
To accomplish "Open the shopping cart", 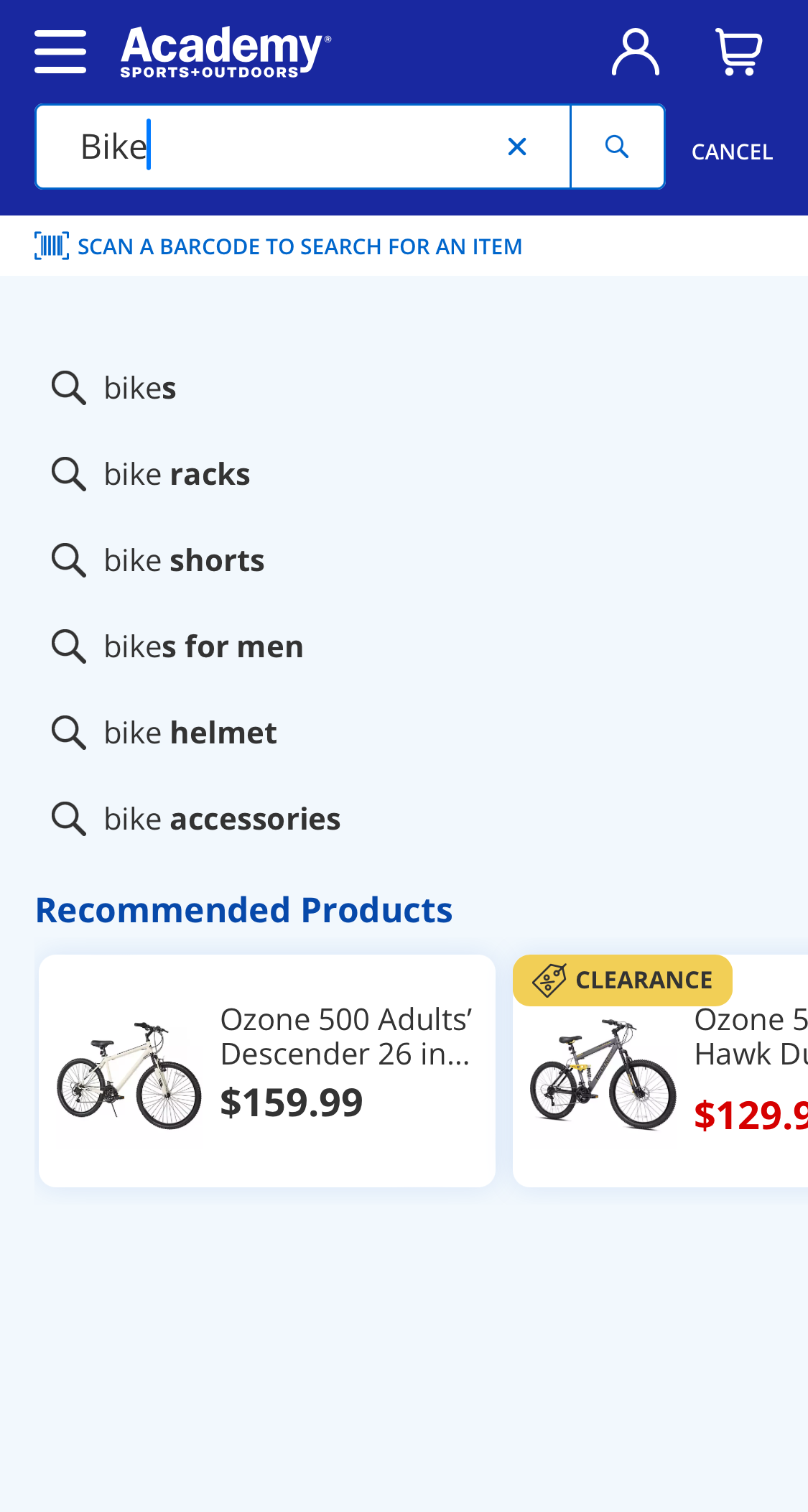I will tap(738, 52).
